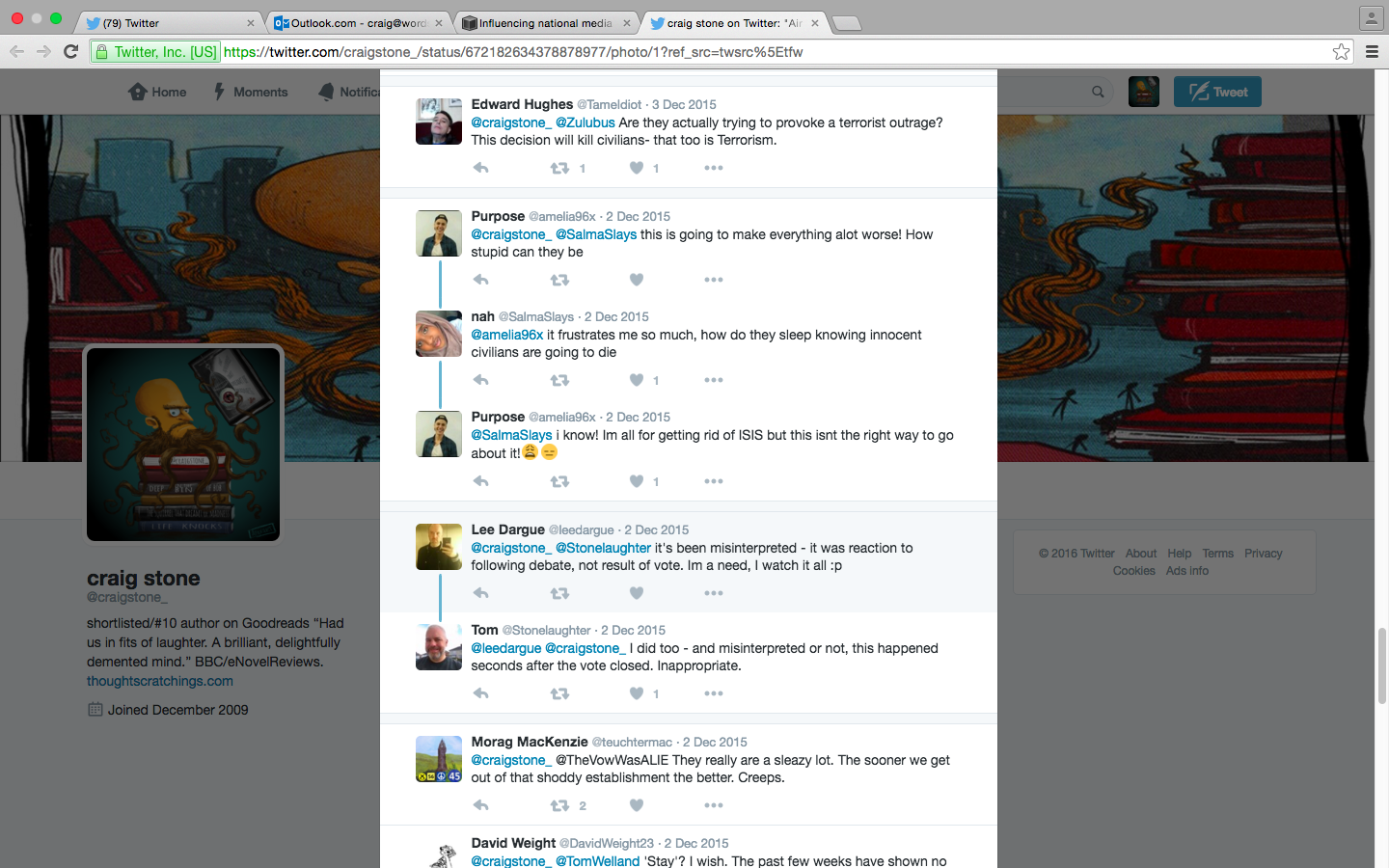Image resolution: width=1389 pixels, height=868 pixels.
Task: Retweet Lee Dargue's tweet
Action: [x=559, y=593]
